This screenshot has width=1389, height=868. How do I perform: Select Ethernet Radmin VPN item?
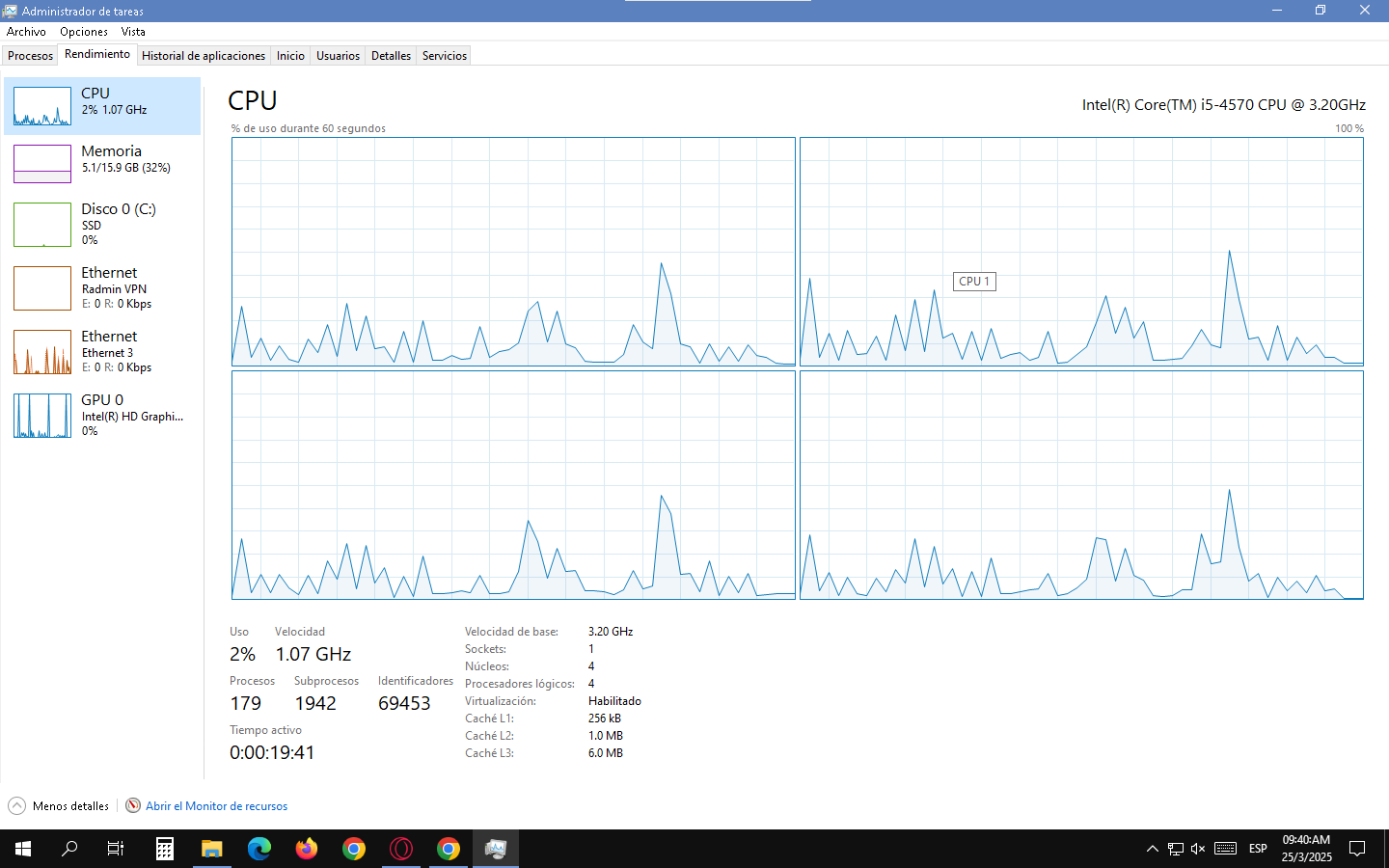click(102, 287)
